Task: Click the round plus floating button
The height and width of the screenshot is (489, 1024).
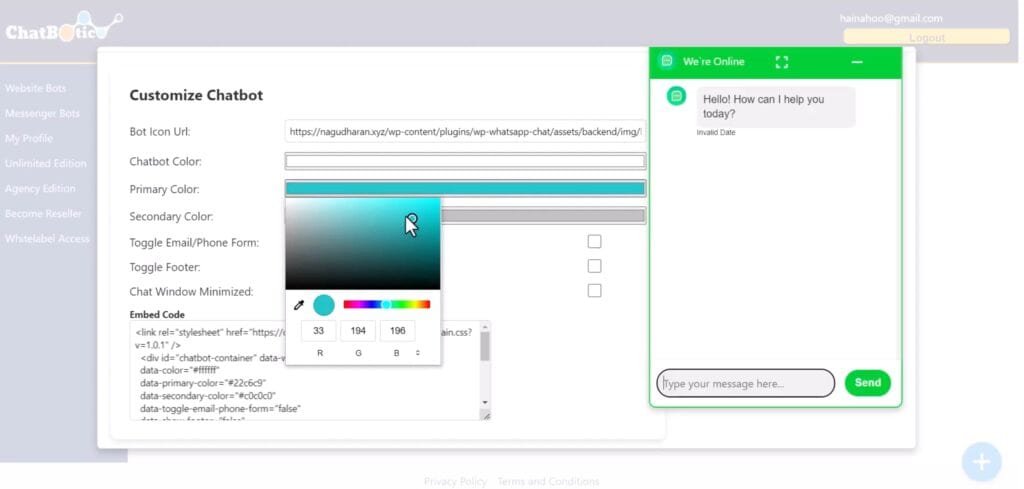Action: click(x=982, y=462)
